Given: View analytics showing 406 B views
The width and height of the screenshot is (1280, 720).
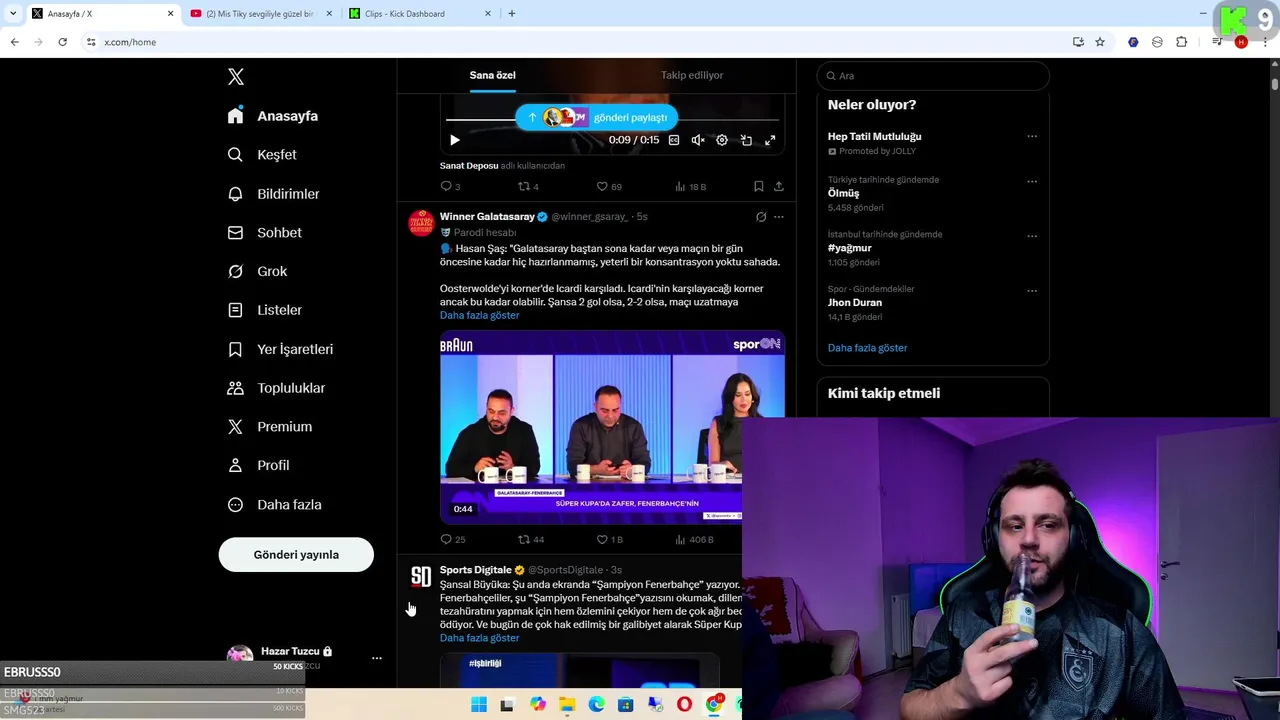Looking at the screenshot, I should pos(694,540).
